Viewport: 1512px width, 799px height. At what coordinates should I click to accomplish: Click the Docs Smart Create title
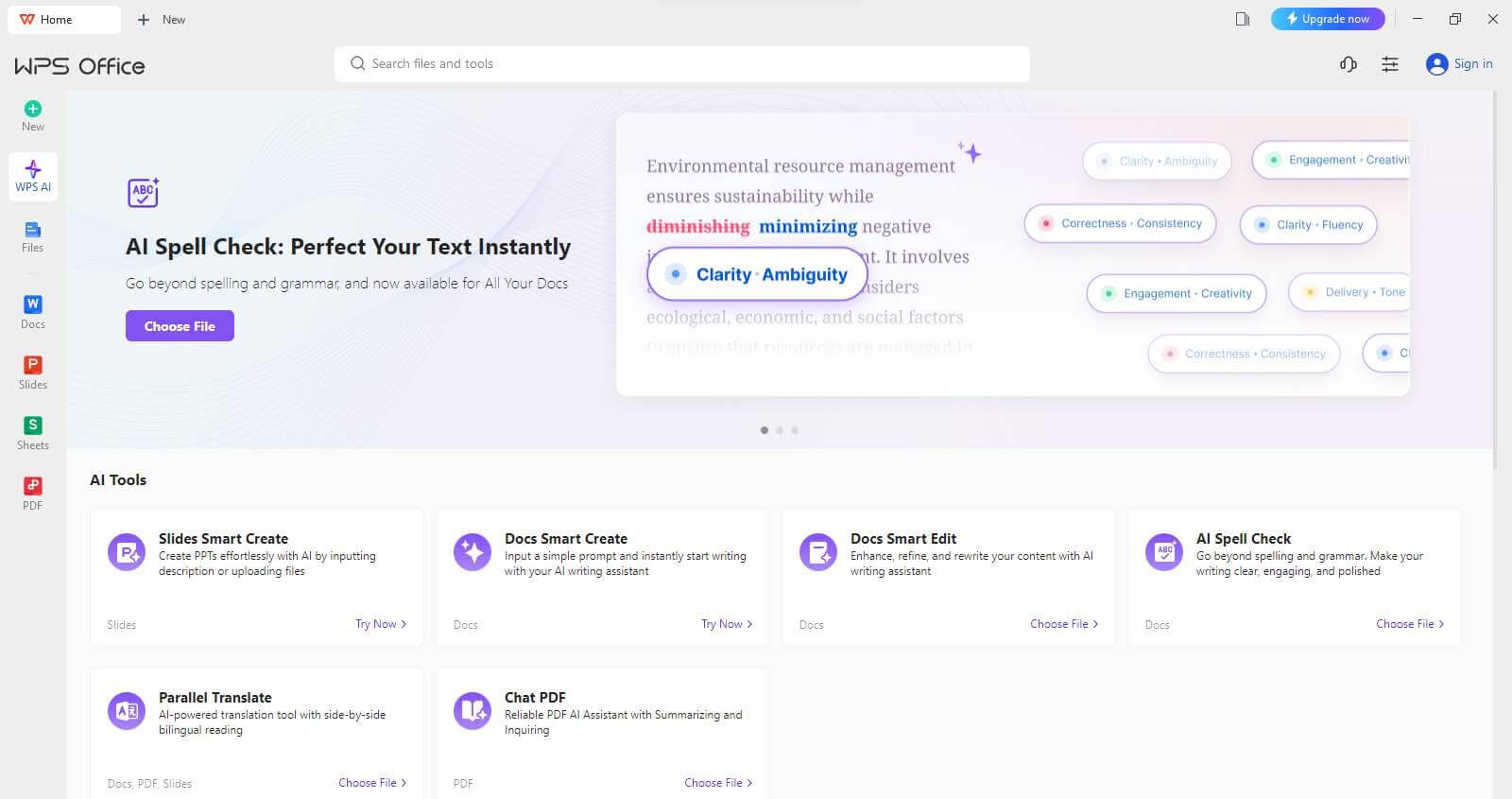point(566,539)
